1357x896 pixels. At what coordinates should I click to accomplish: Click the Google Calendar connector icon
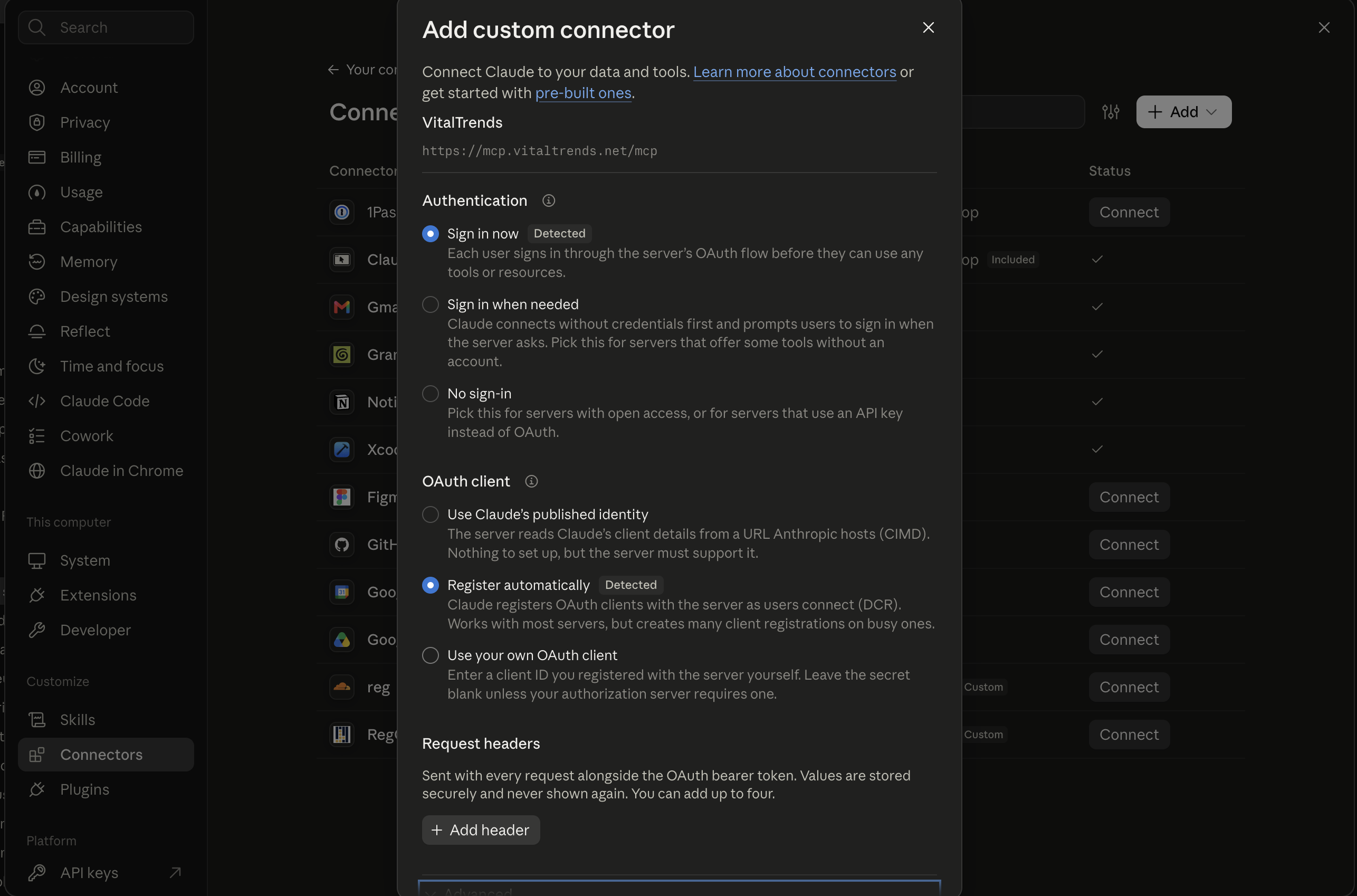tap(342, 592)
